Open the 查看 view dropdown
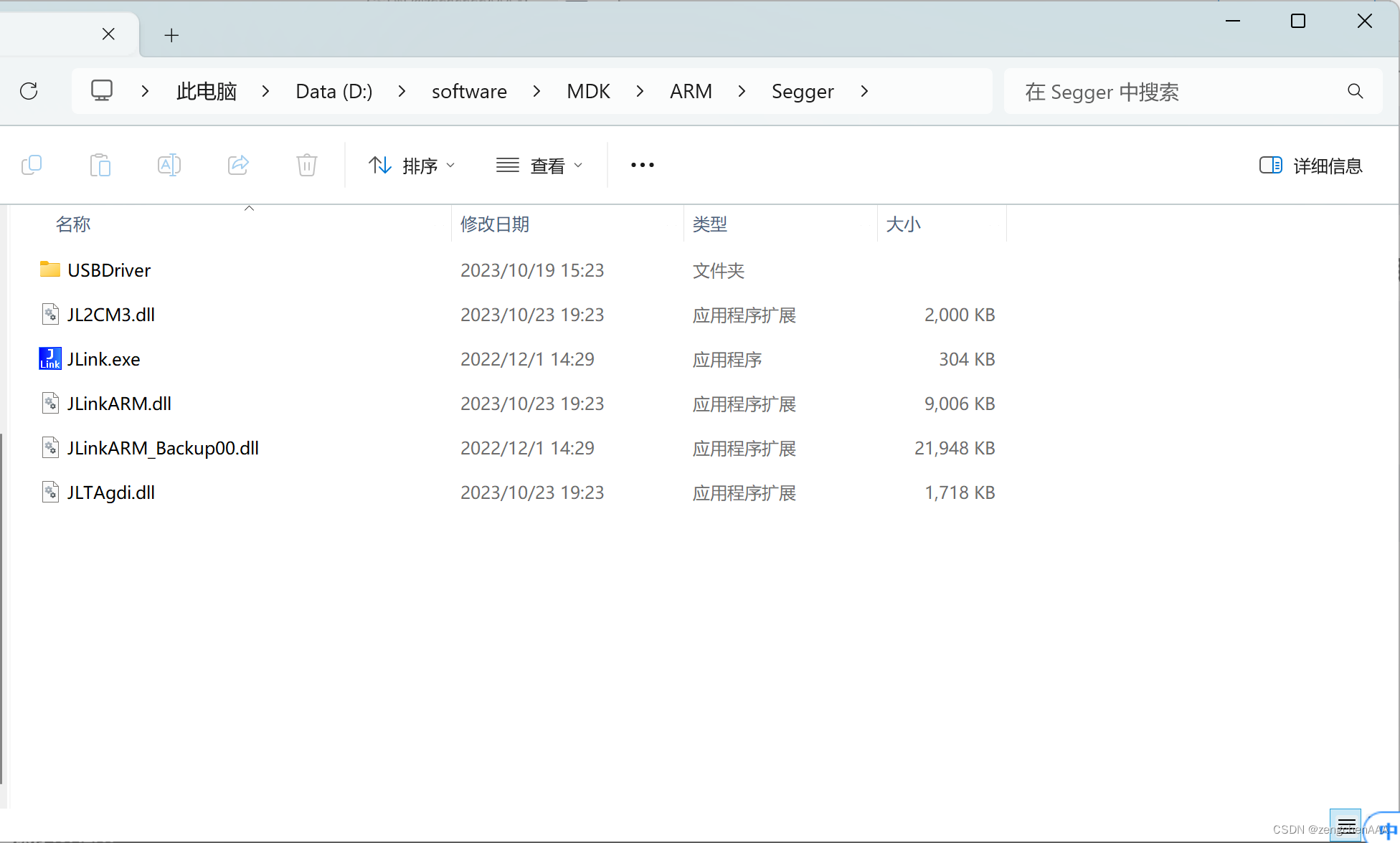 pos(539,166)
